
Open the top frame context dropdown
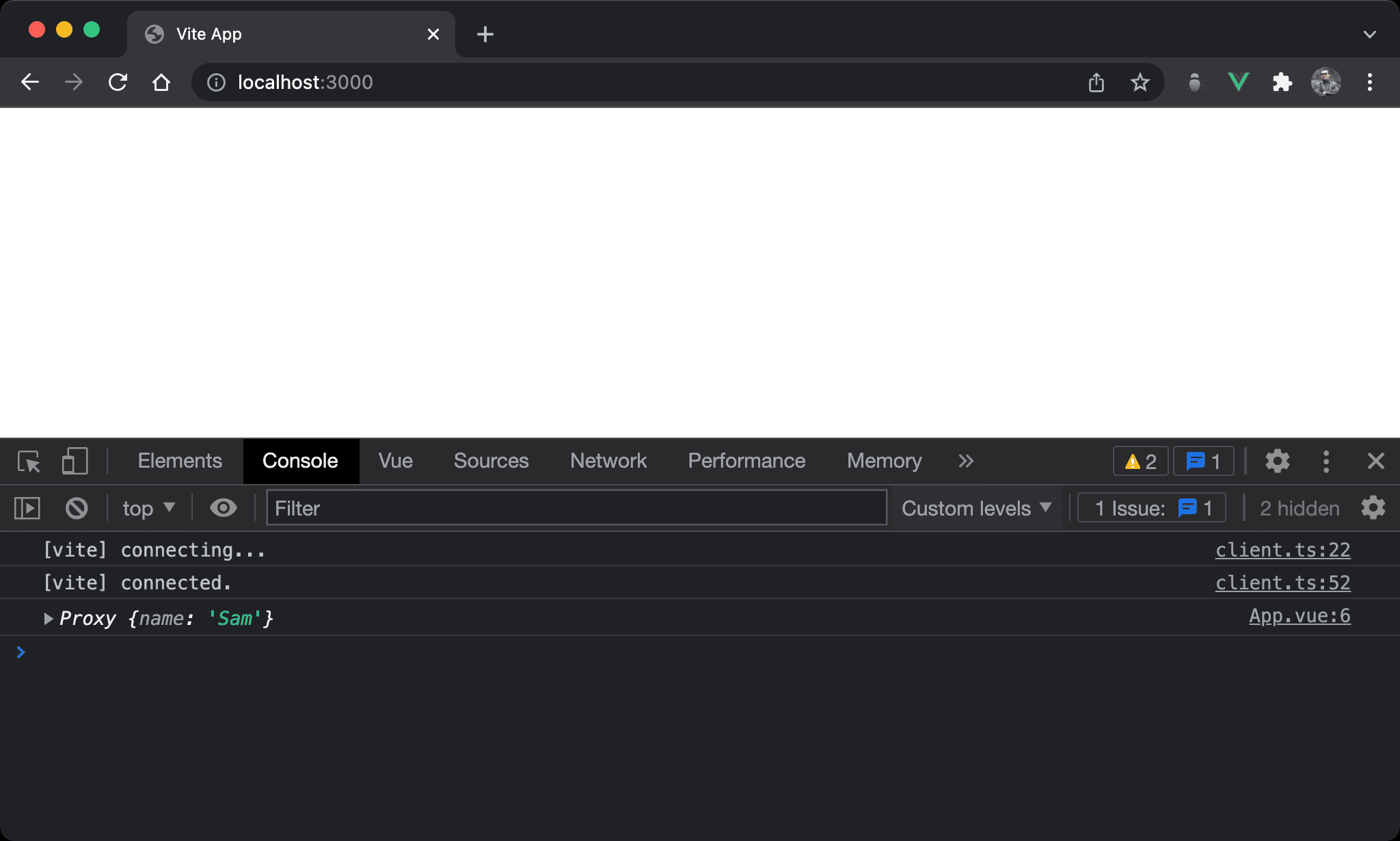tap(148, 508)
